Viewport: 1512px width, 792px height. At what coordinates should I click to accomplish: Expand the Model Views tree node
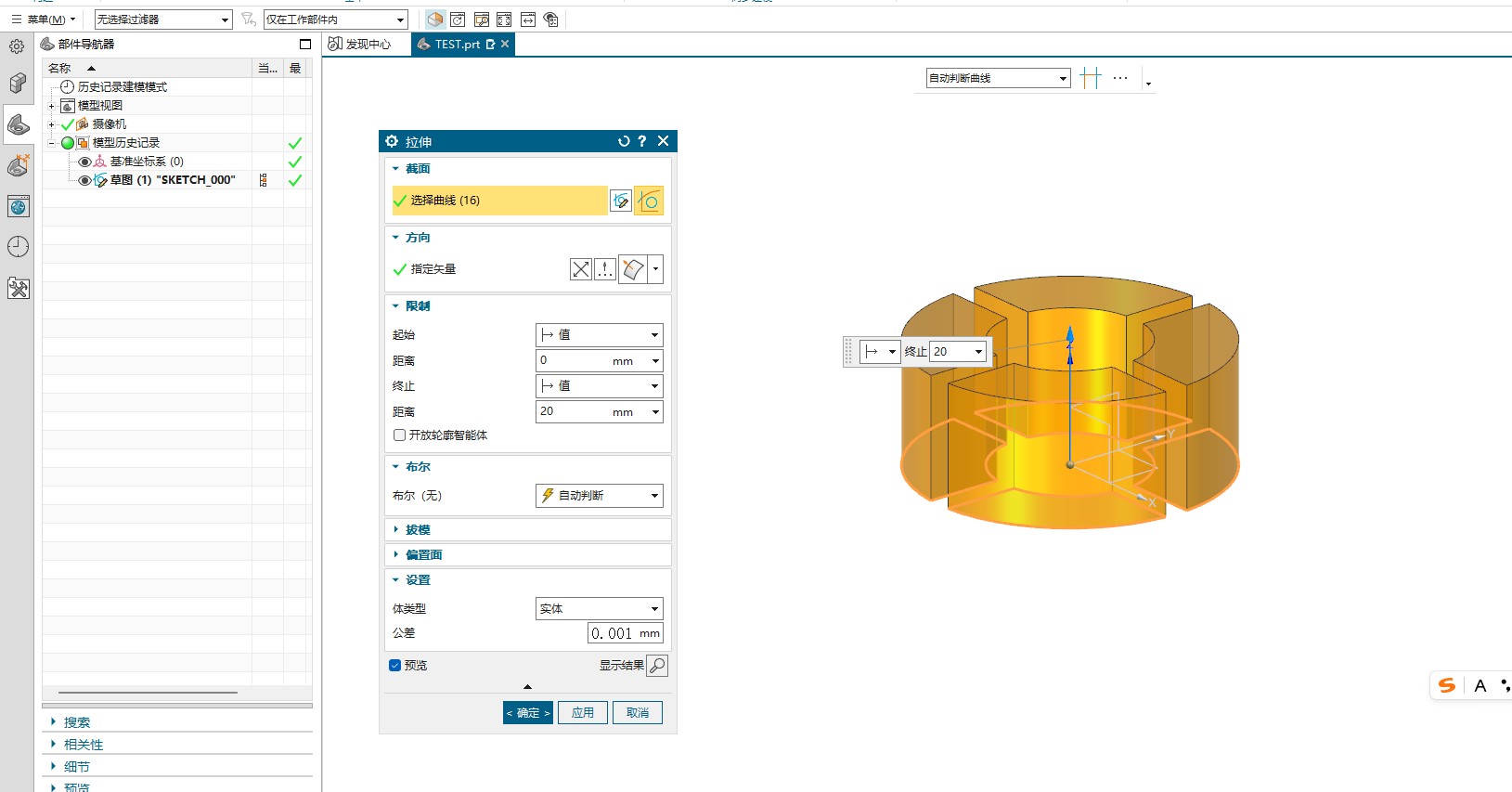click(x=51, y=106)
